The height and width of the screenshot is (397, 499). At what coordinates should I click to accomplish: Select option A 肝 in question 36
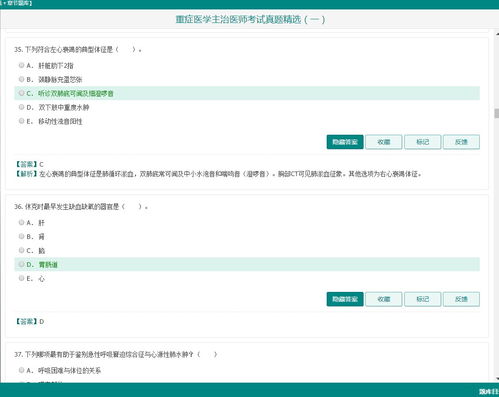coord(21,222)
